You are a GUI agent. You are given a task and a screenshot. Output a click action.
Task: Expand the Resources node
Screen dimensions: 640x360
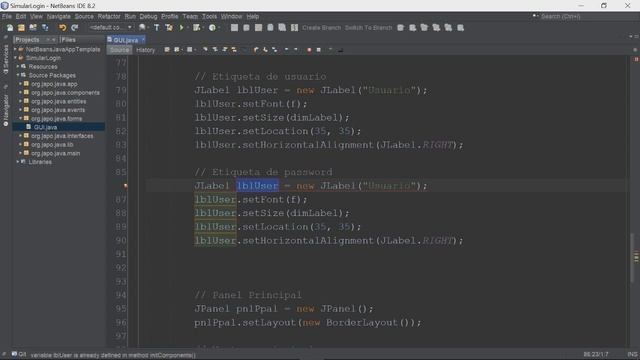click(18, 67)
